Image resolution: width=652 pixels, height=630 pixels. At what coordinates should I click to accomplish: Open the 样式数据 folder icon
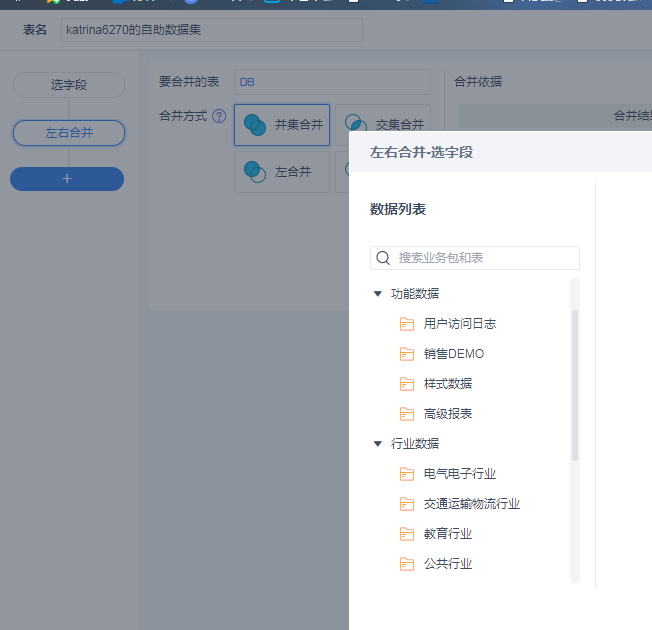(407, 384)
